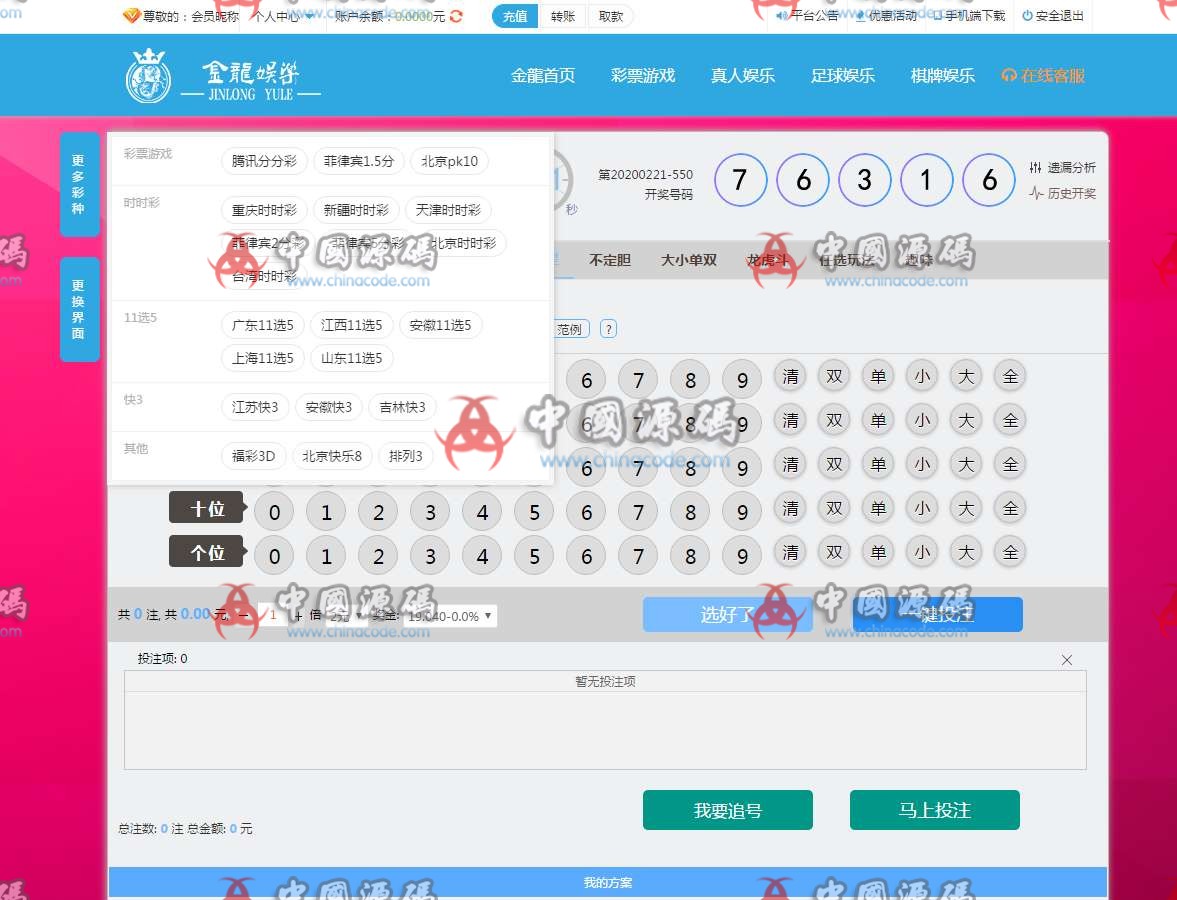Viewport: 1177px width, 900px height.
Task: Click the 我的方案 bar
Action: [608, 883]
